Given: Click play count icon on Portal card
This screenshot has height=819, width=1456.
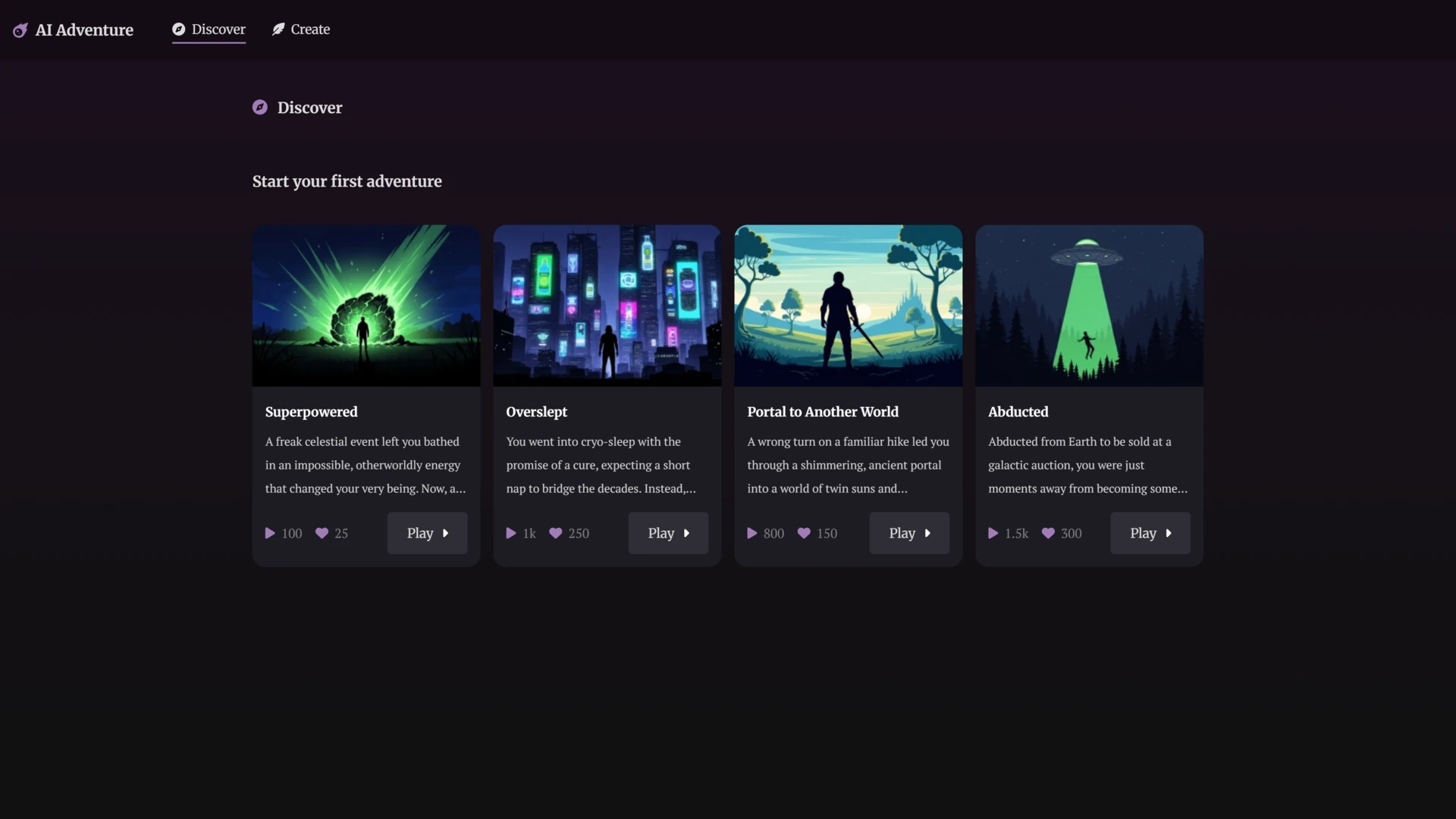Looking at the screenshot, I should point(752,534).
